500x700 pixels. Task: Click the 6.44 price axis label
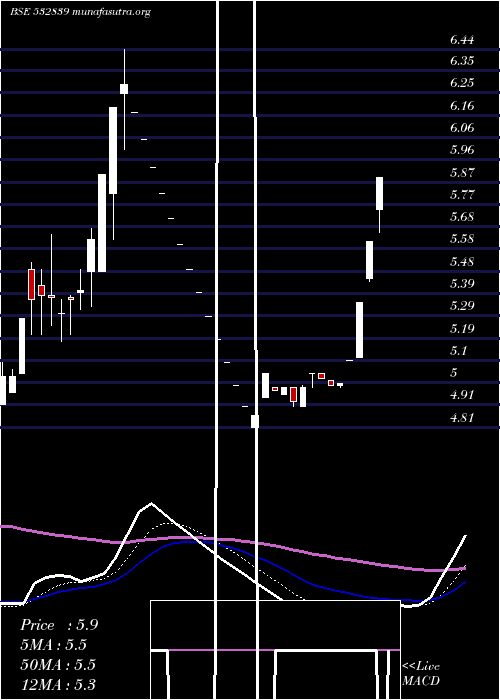pyautogui.click(x=462, y=40)
